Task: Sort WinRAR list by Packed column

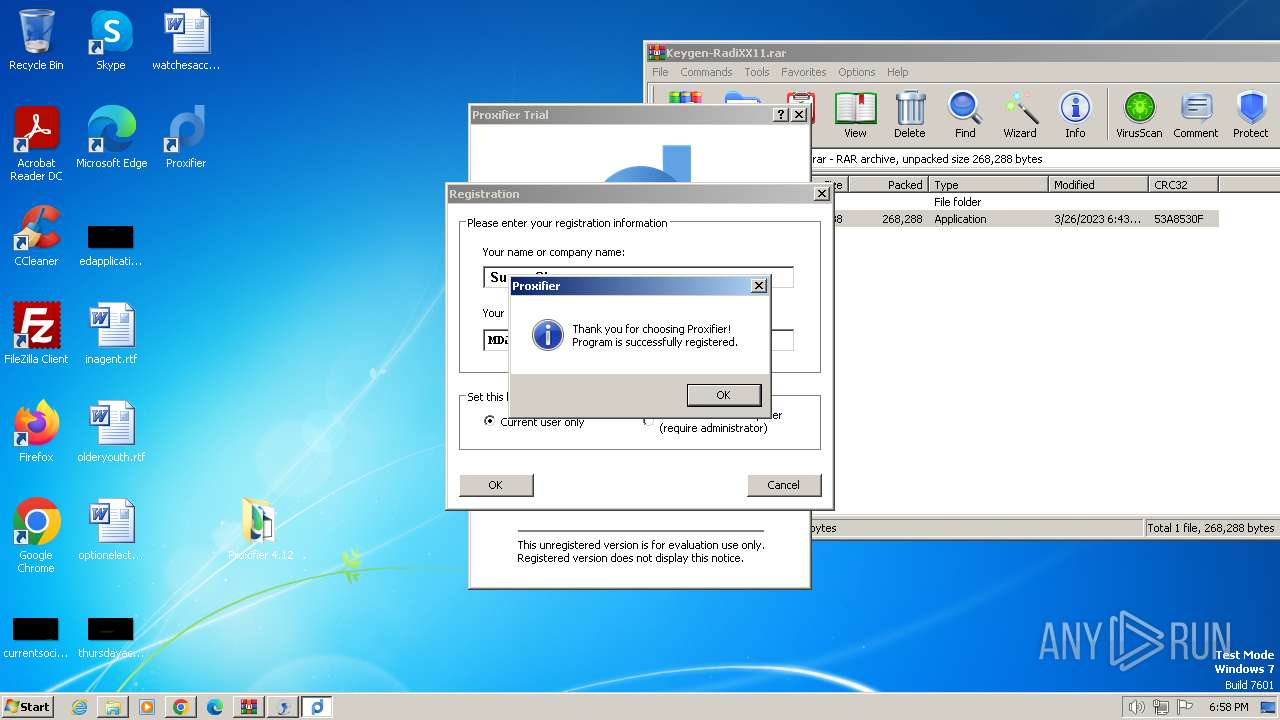Action: [x=888, y=185]
